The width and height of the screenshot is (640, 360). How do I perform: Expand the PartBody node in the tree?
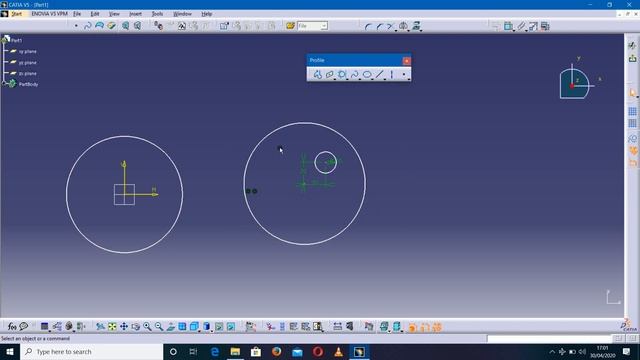[4, 83]
